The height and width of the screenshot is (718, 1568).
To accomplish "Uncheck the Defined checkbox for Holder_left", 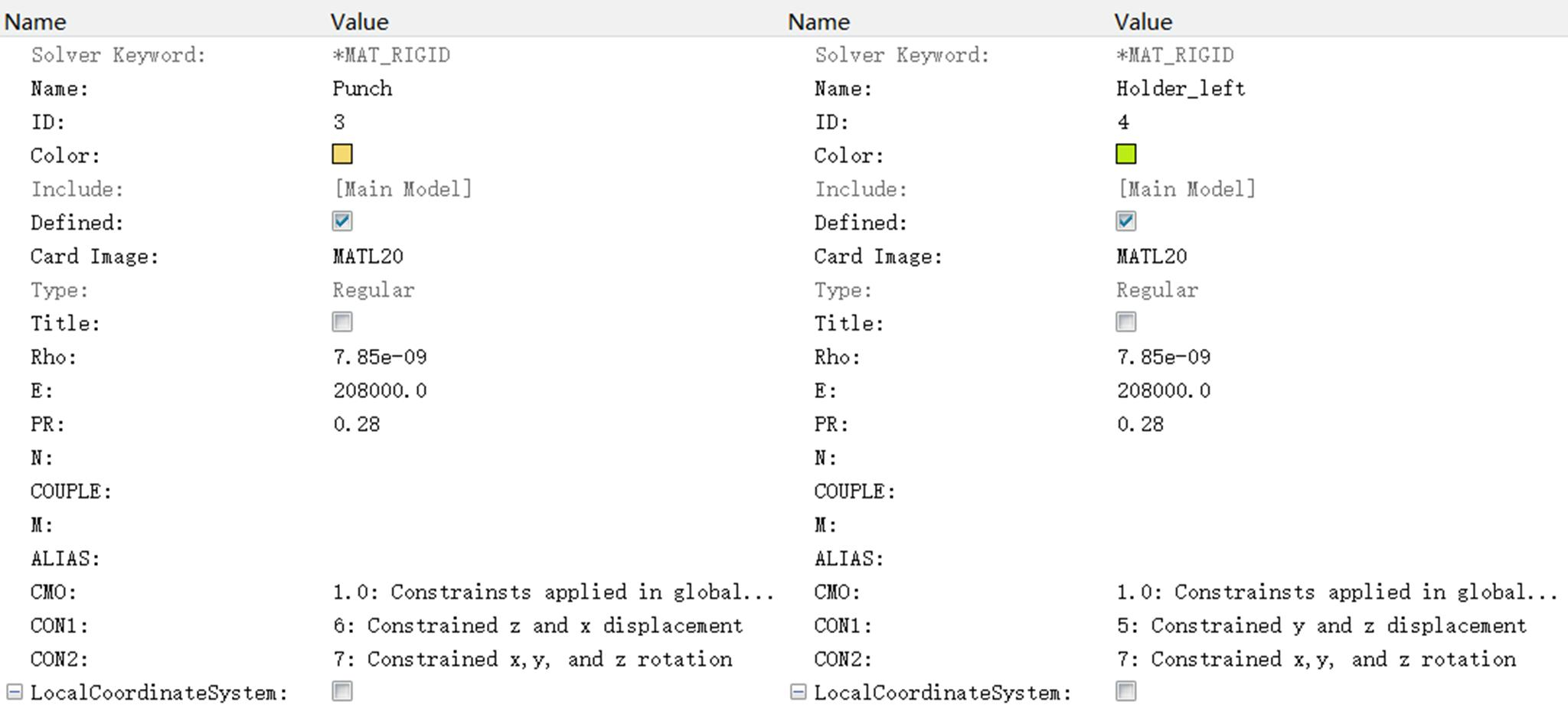I will coord(1125,222).
